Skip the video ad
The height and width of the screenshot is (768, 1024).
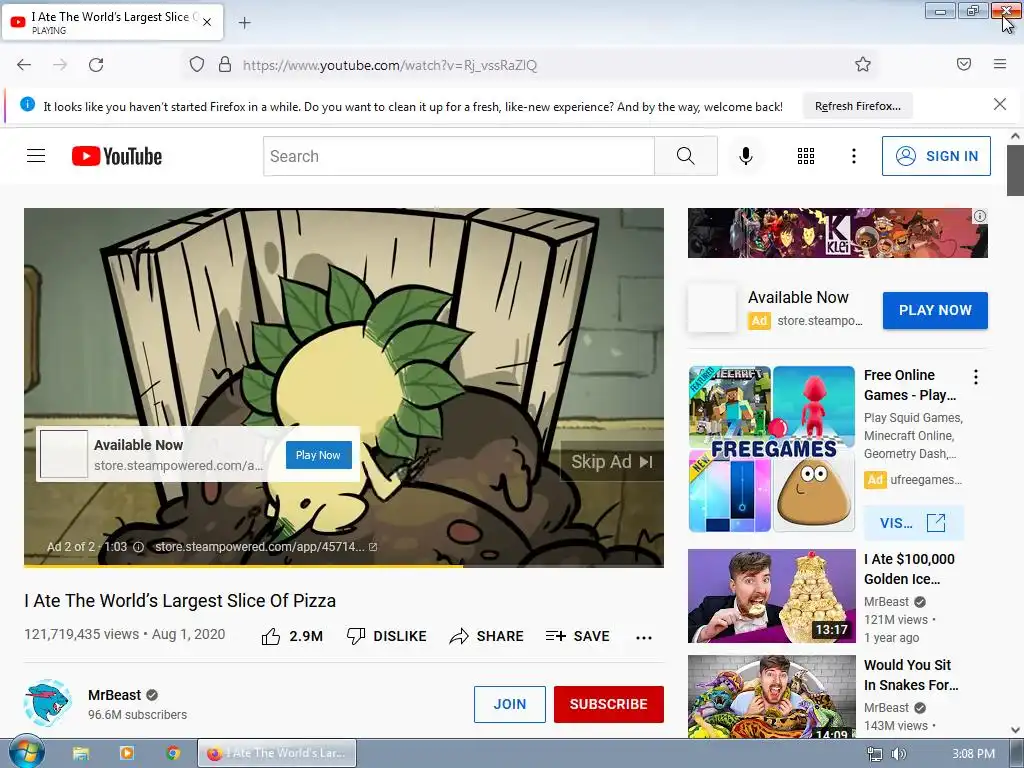[x=611, y=462]
